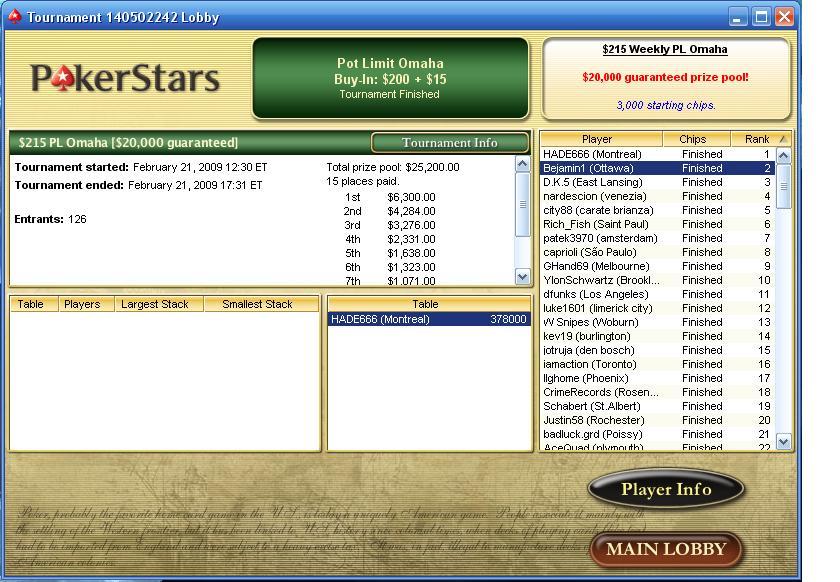Open the Tournament Info panel
This screenshot has width=840, height=582.
(x=449, y=143)
